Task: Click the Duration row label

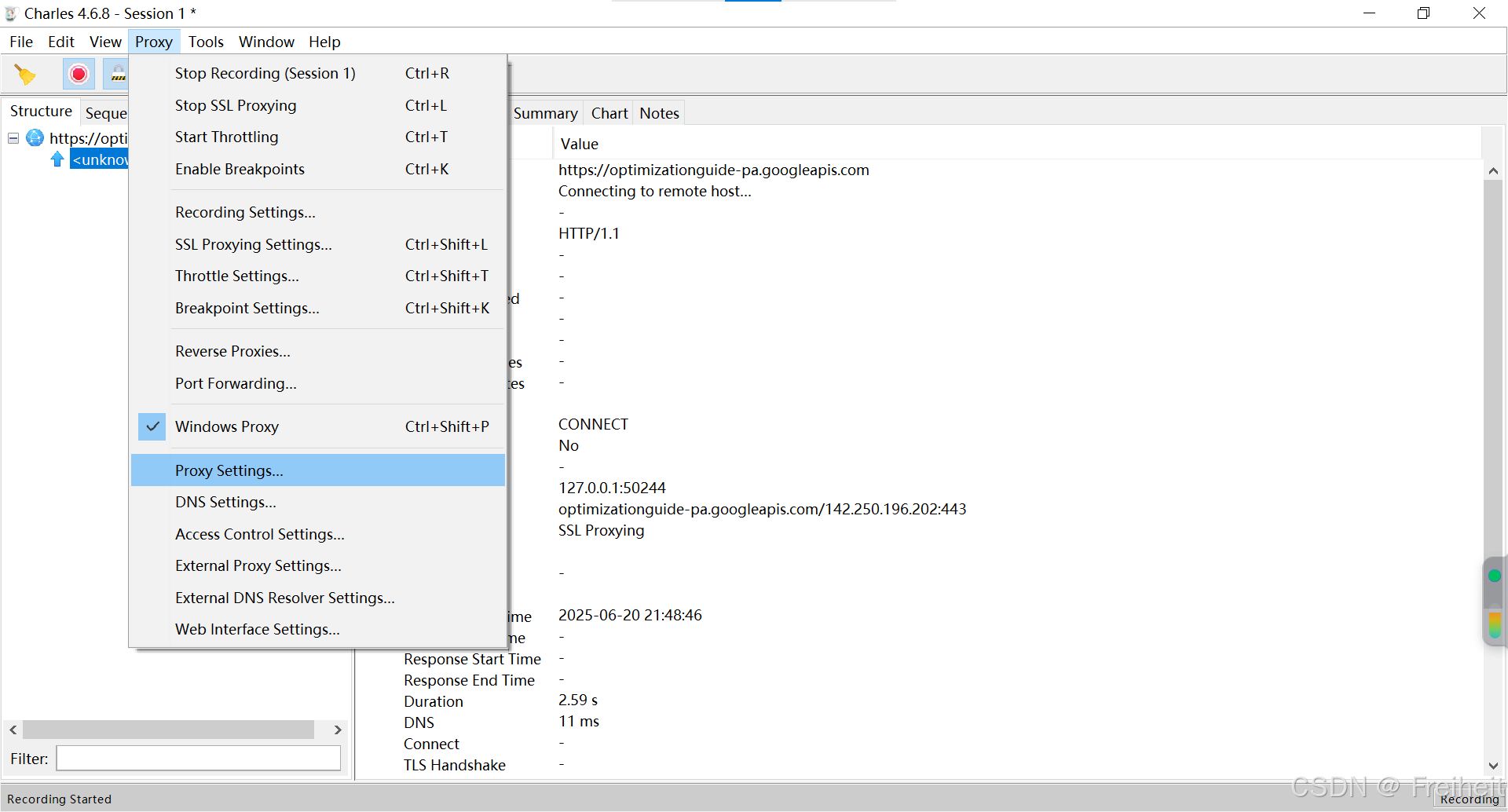Action: tap(434, 701)
